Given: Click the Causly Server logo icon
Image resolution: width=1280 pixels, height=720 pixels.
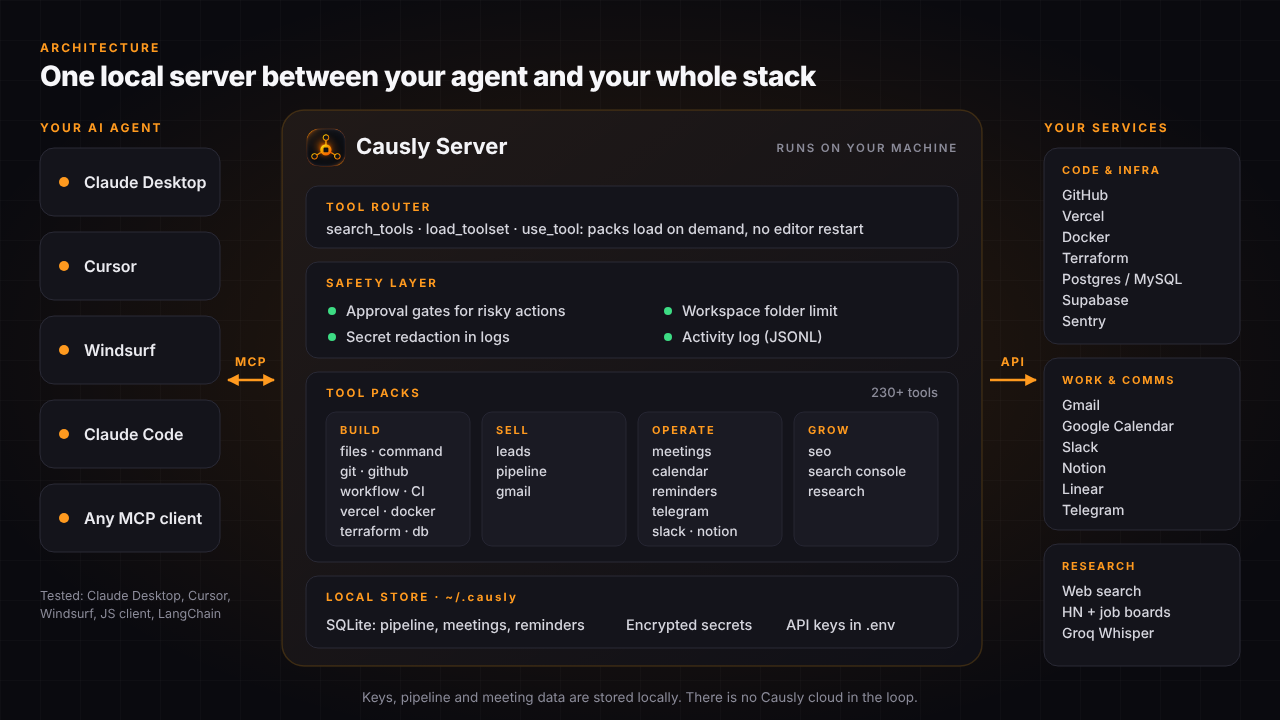Looking at the screenshot, I should point(326,147).
